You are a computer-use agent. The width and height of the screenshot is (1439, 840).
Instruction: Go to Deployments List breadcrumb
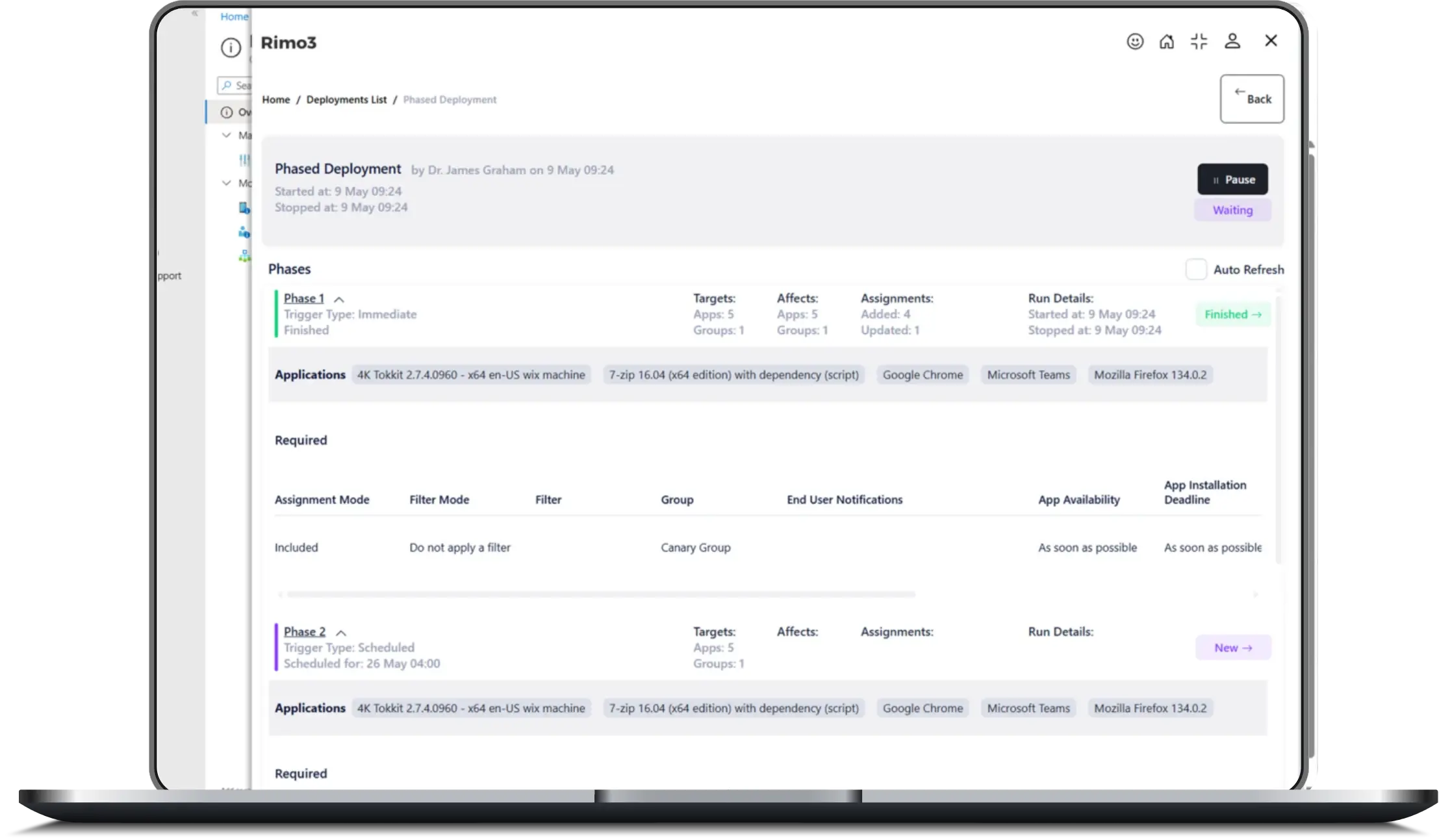[x=346, y=99]
